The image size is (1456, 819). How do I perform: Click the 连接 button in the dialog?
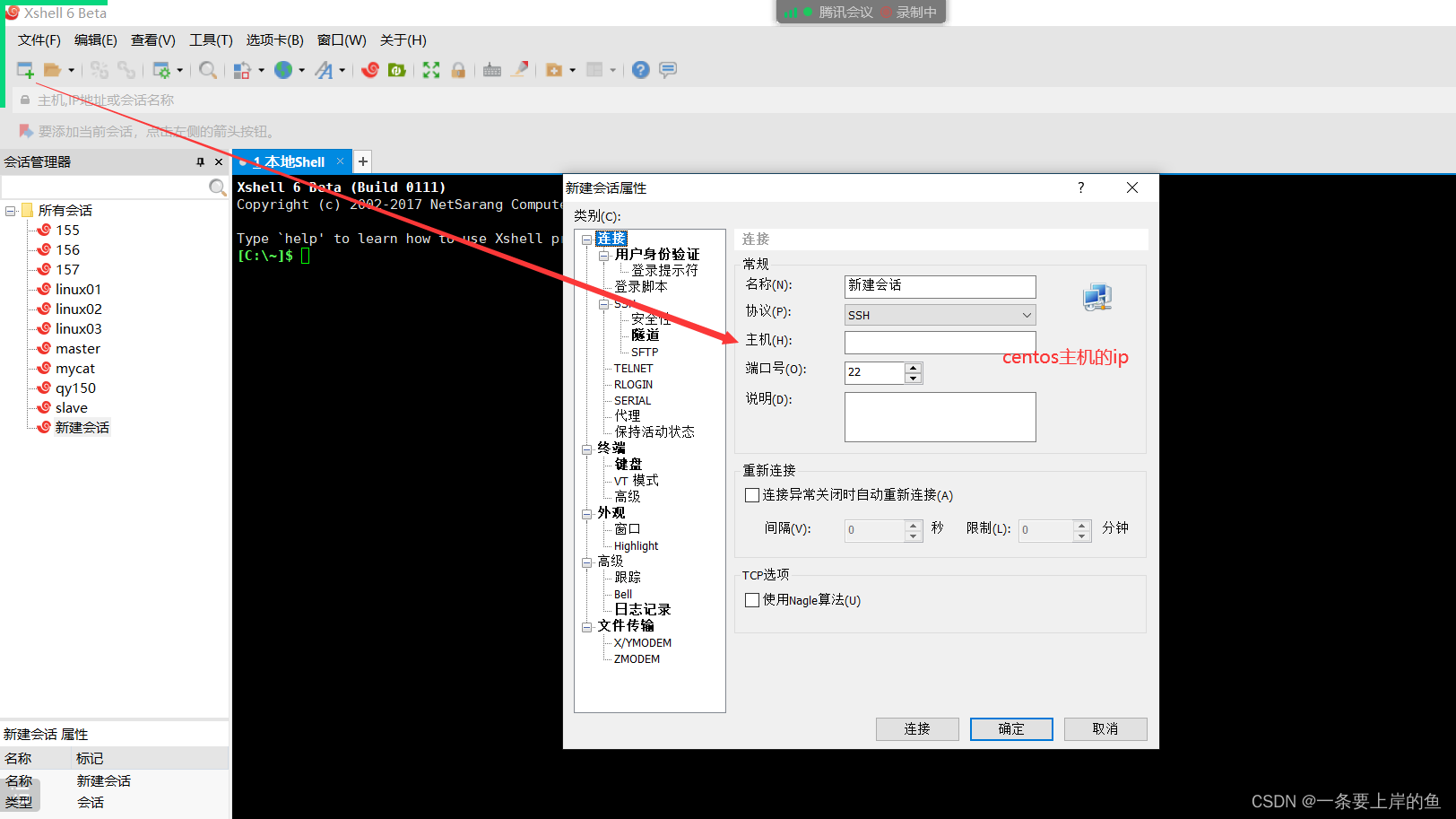click(x=917, y=728)
